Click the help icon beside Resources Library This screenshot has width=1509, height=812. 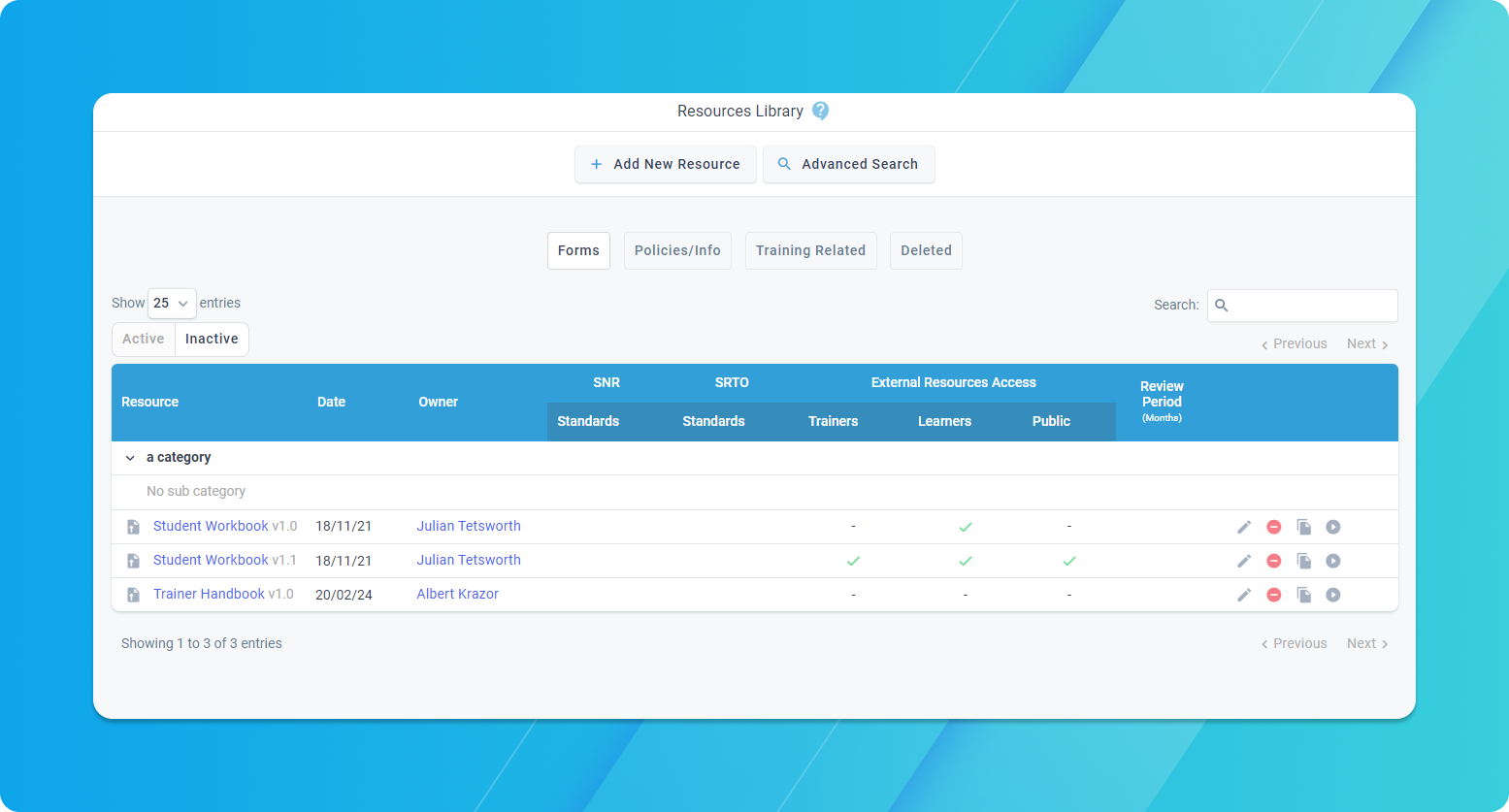(x=820, y=111)
